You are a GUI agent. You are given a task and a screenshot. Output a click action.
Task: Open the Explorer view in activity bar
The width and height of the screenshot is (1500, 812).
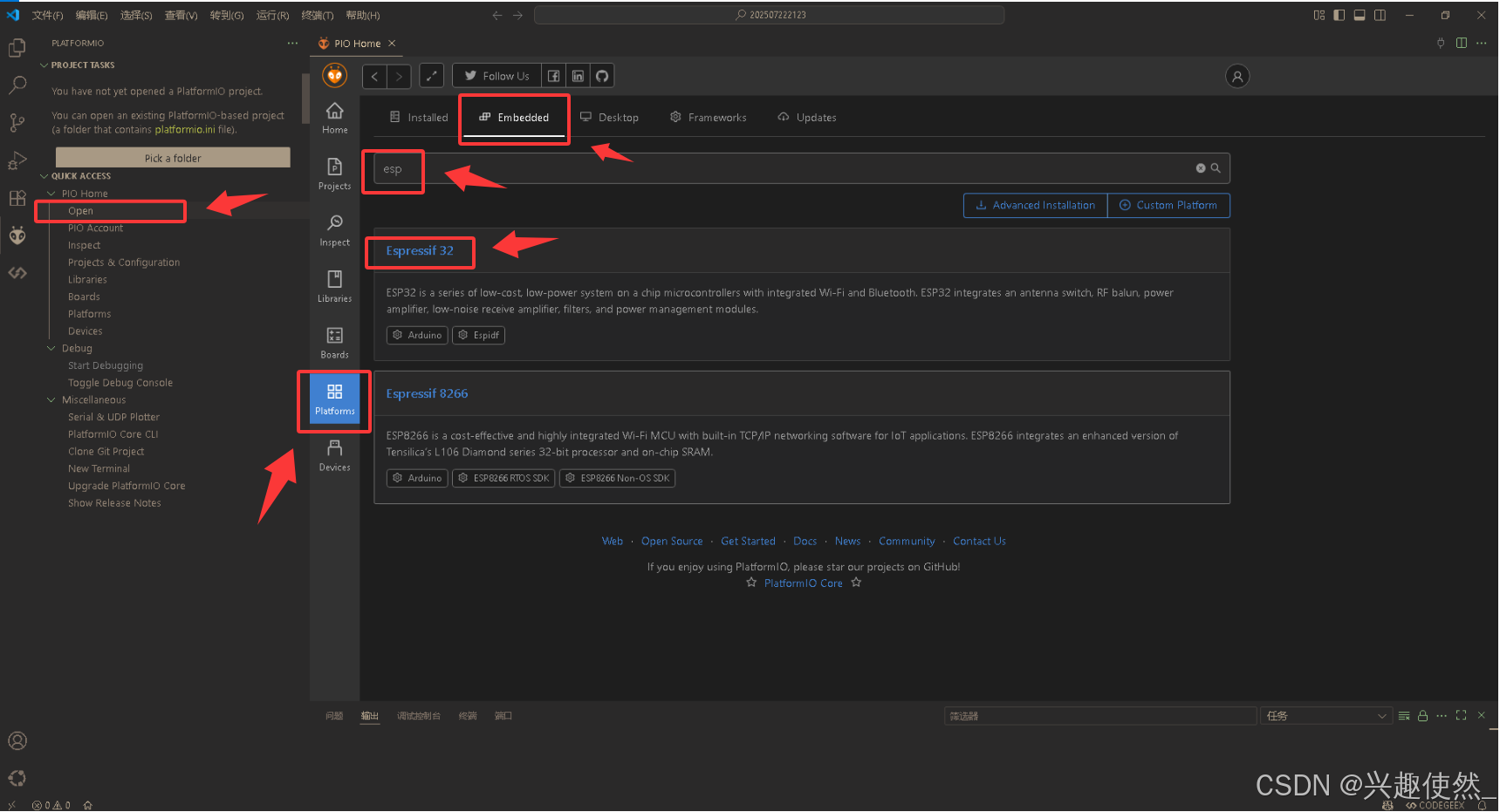[17, 48]
